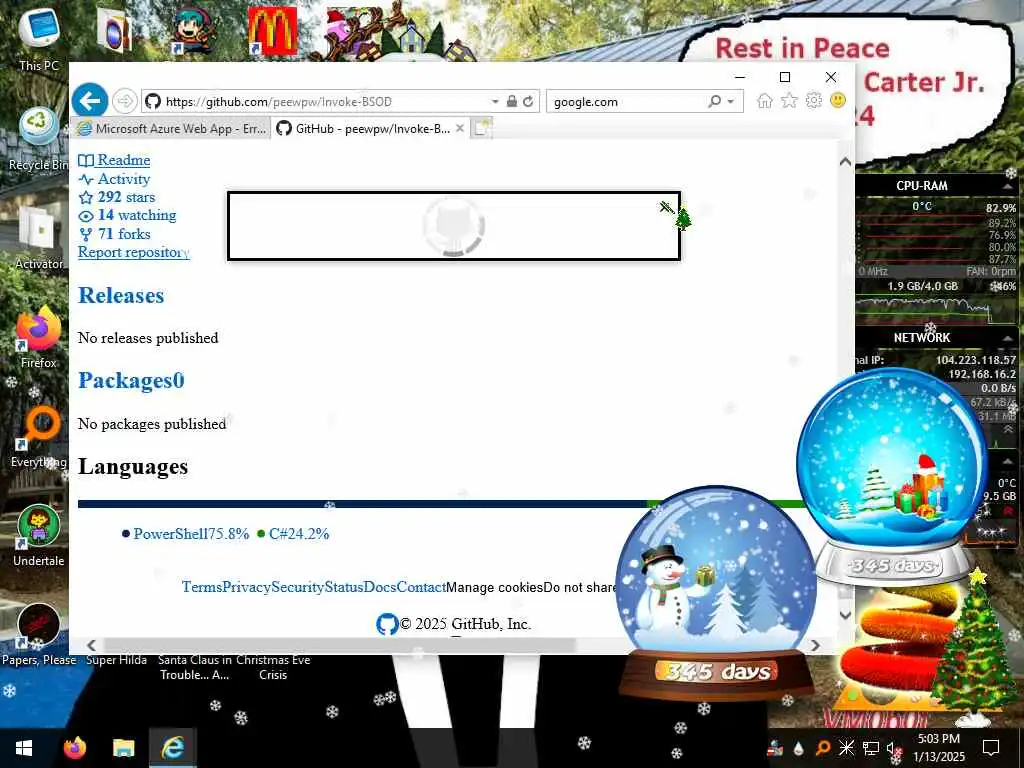Screen dimensions: 1024x768
Task: Launch the Undertale desktop shortcut
Action: coord(39,536)
